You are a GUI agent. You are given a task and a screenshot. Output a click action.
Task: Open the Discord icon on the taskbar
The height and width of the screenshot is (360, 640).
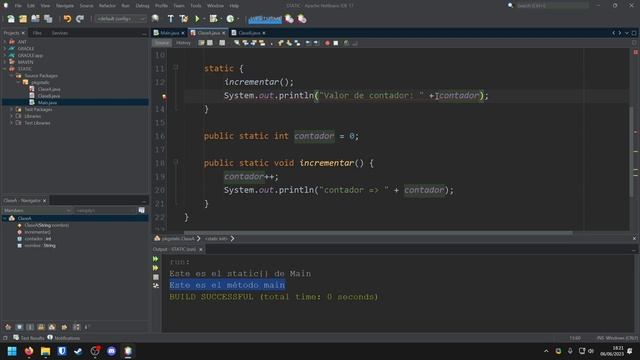(x=111, y=351)
